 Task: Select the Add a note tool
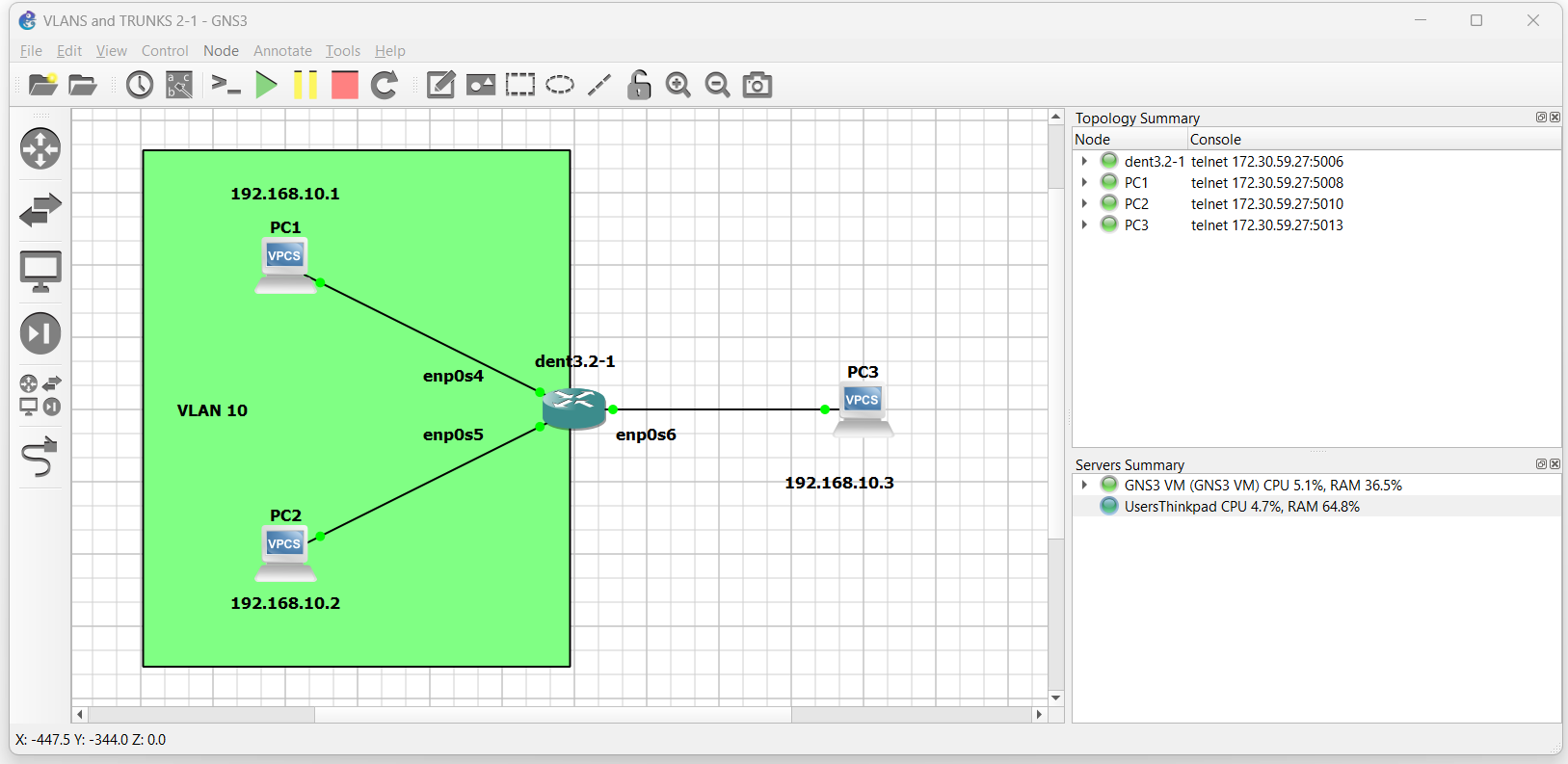(440, 85)
